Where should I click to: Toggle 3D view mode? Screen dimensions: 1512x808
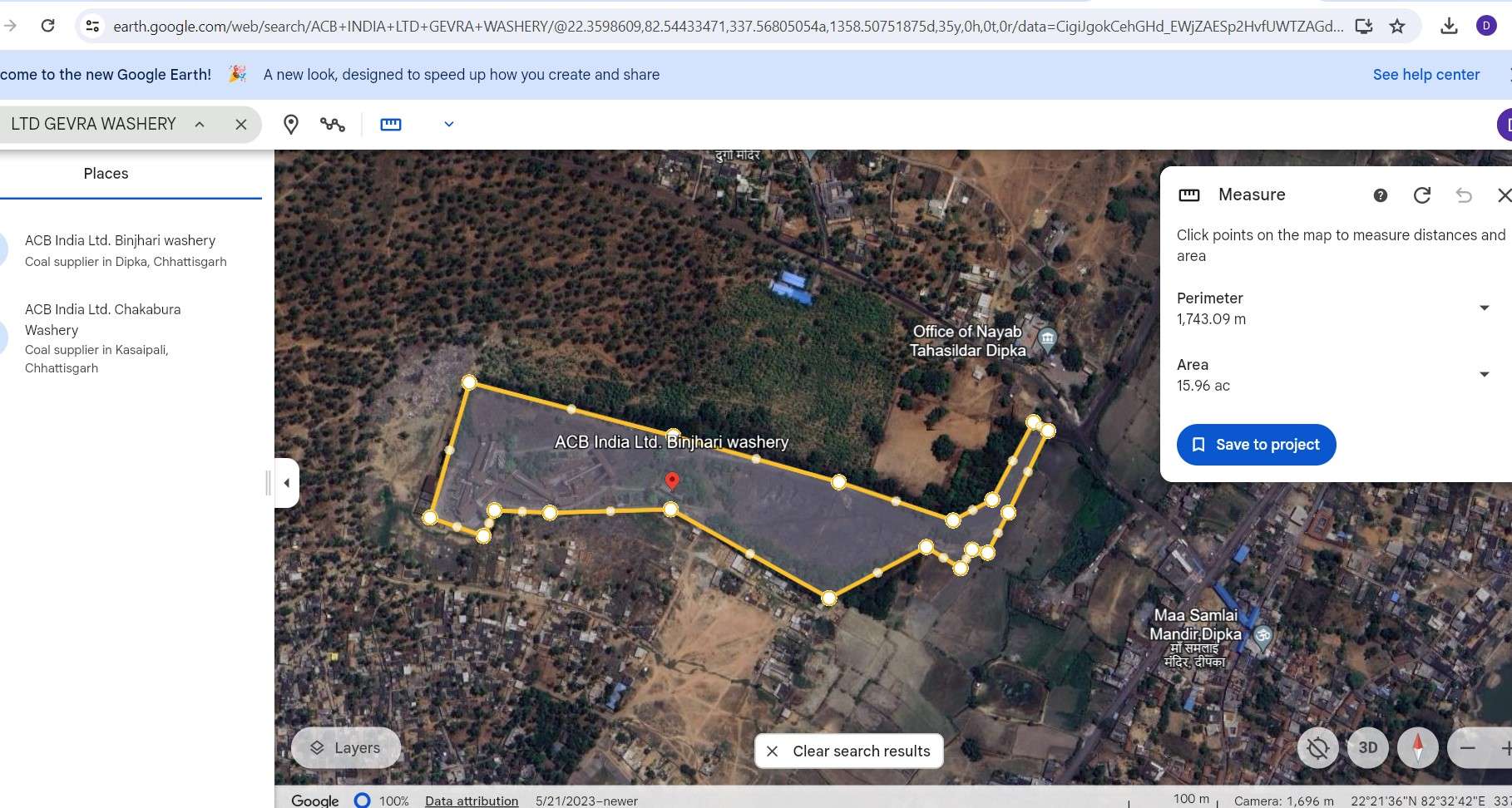tap(1368, 747)
